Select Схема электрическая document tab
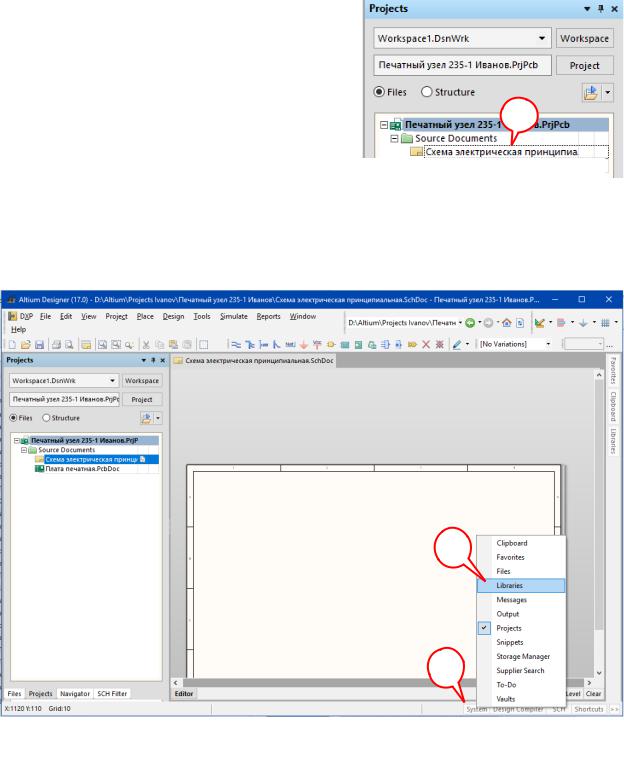The image size is (624, 778). tap(254, 361)
